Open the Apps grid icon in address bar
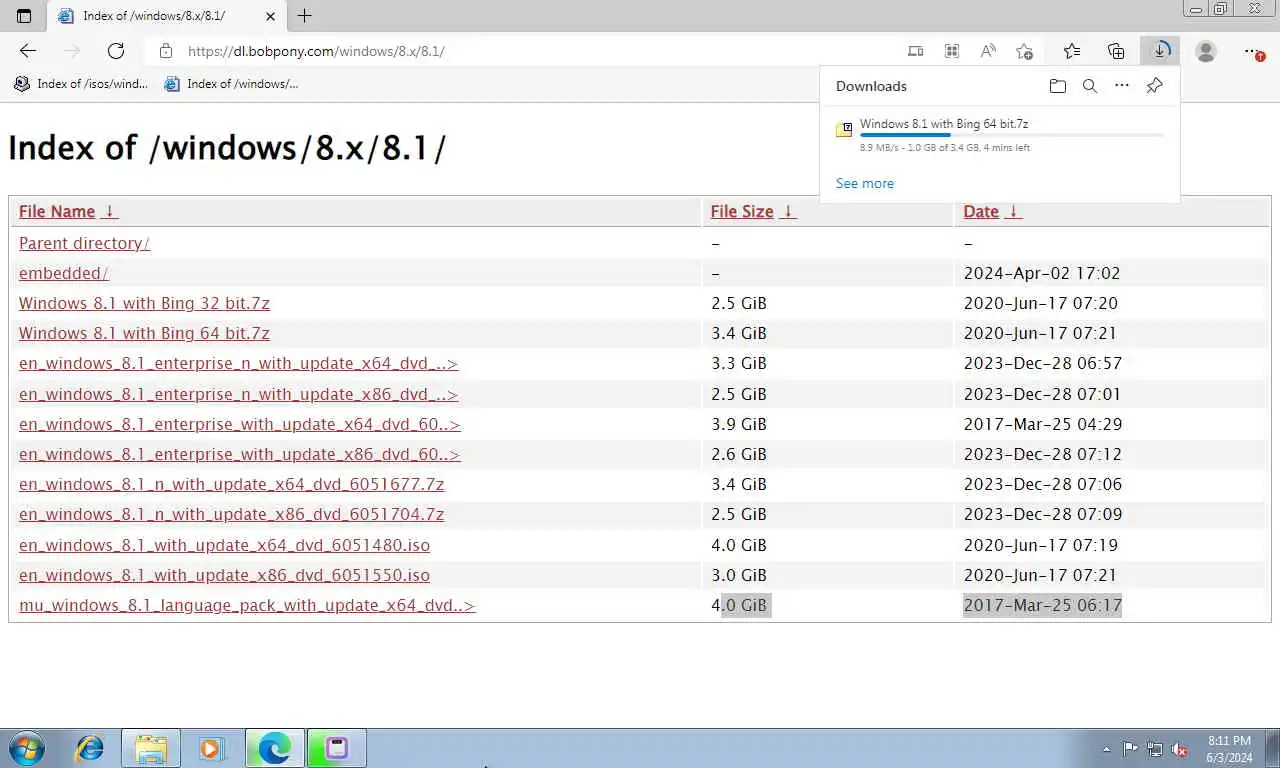The image size is (1280, 768). [x=952, y=51]
